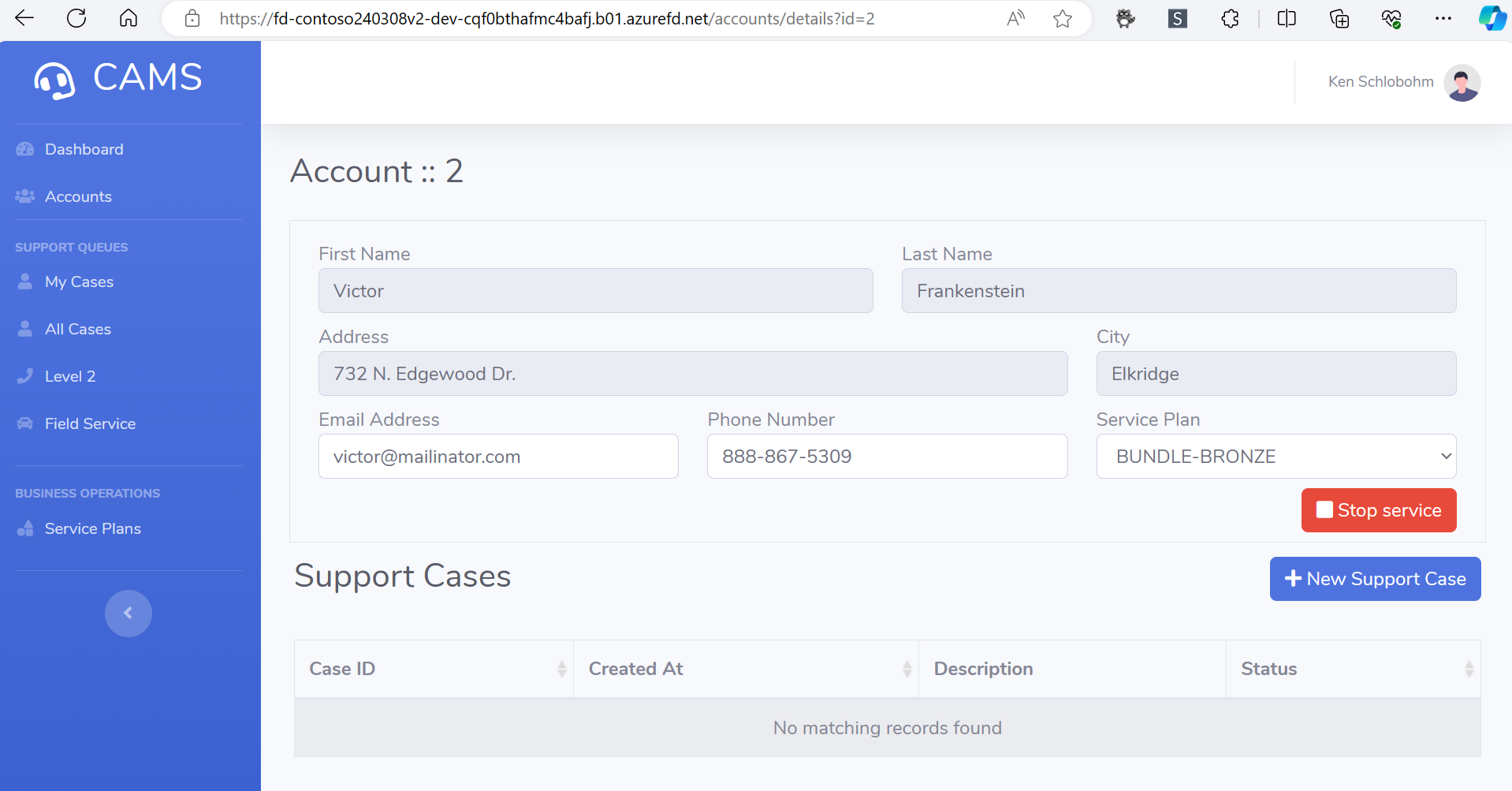Image resolution: width=1512 pixels, height=791 pixels.
Task: Open the Field Service queue
Action: pos(90,423)
